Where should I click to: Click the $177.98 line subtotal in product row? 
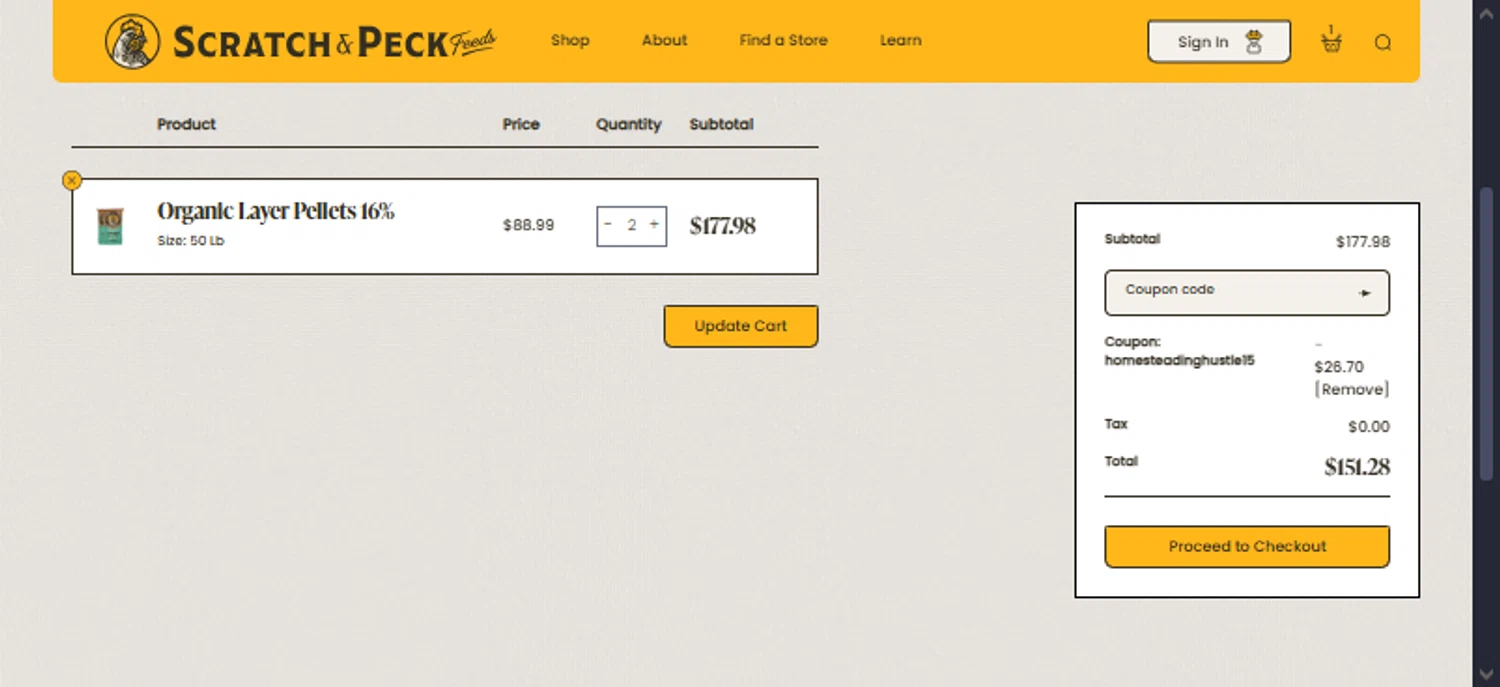tap(723, 226)
